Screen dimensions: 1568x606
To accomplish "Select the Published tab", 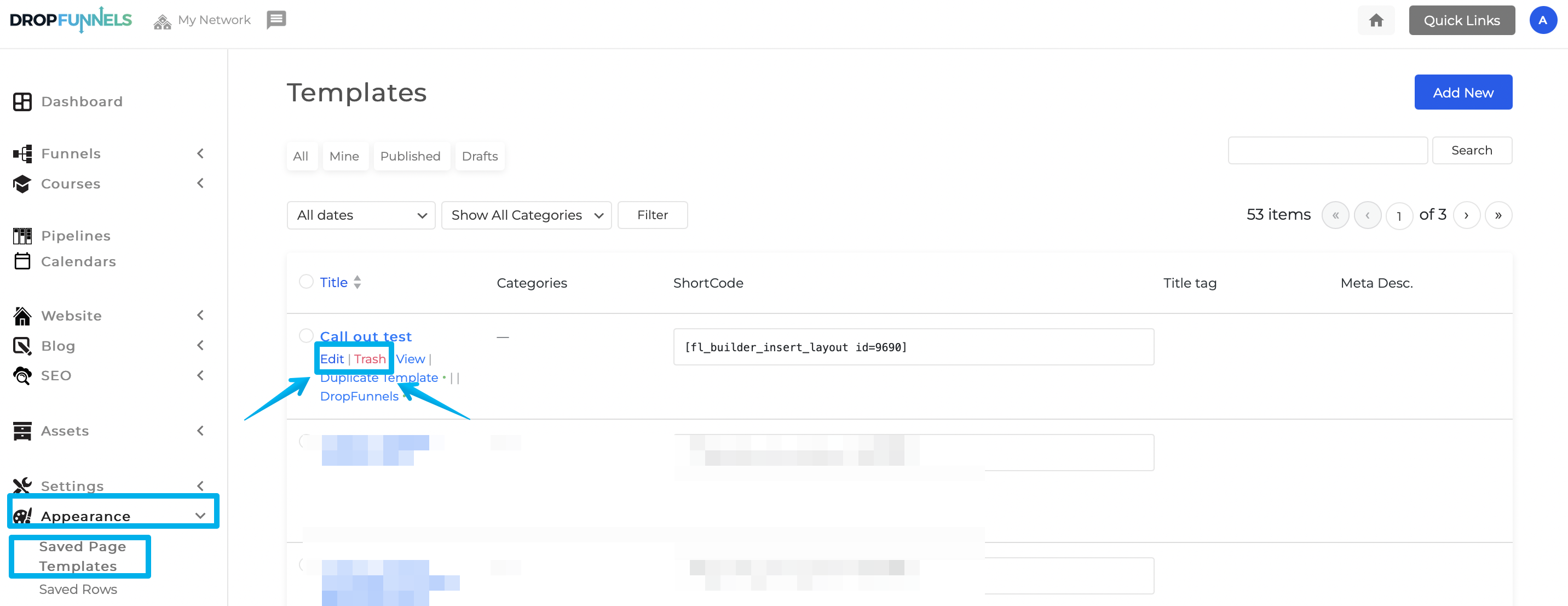I will click(410, 156).
